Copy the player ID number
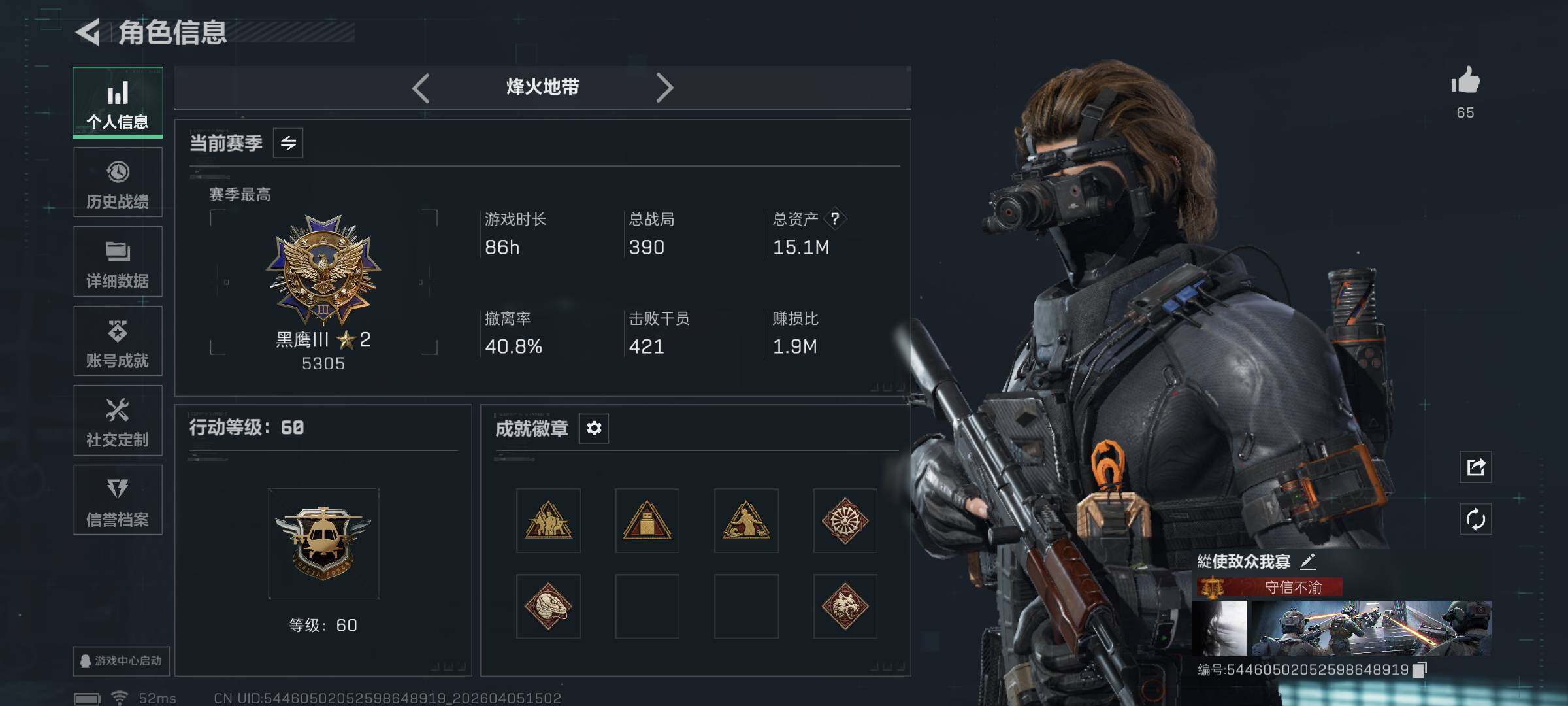The image size is (1568, 706). pyautogui.click(x=1420, y=669)
